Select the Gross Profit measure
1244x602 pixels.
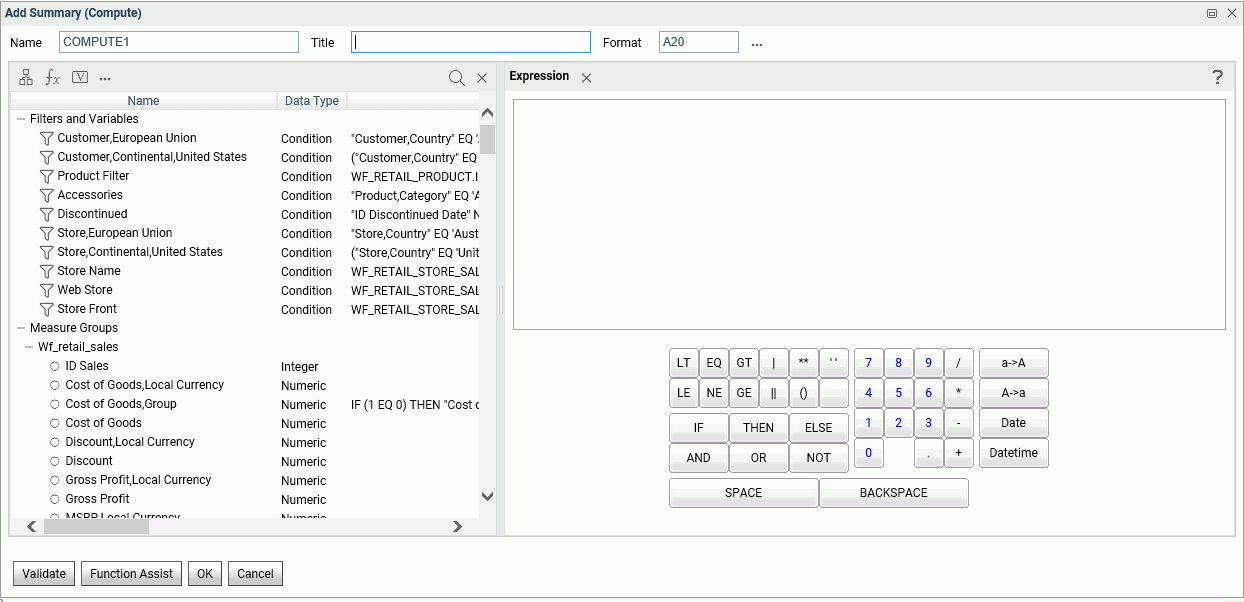click(x=97, y=499)
